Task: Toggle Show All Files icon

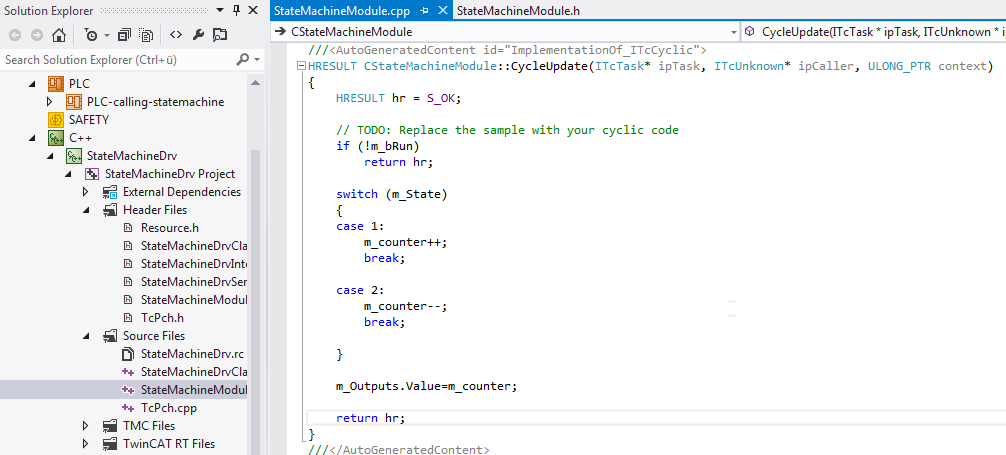Action: click(x=147, y=35)
